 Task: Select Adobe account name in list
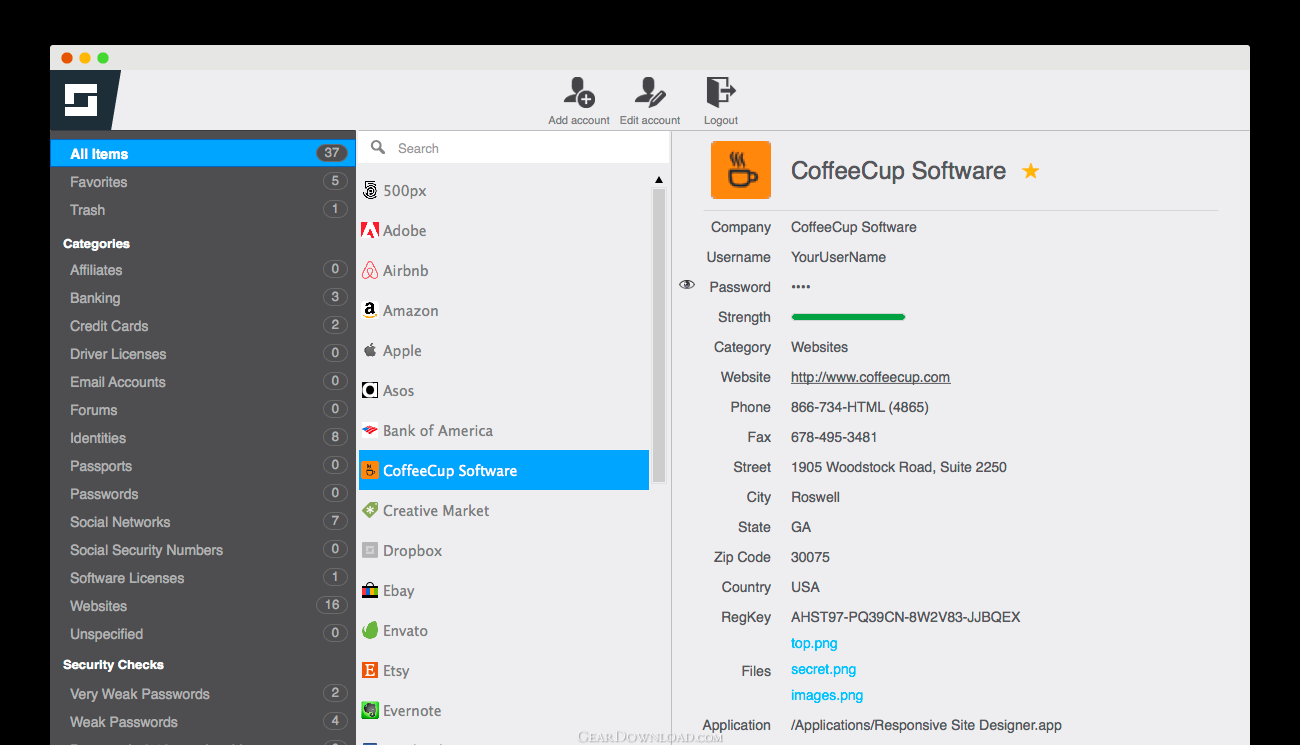click(405, 231)
